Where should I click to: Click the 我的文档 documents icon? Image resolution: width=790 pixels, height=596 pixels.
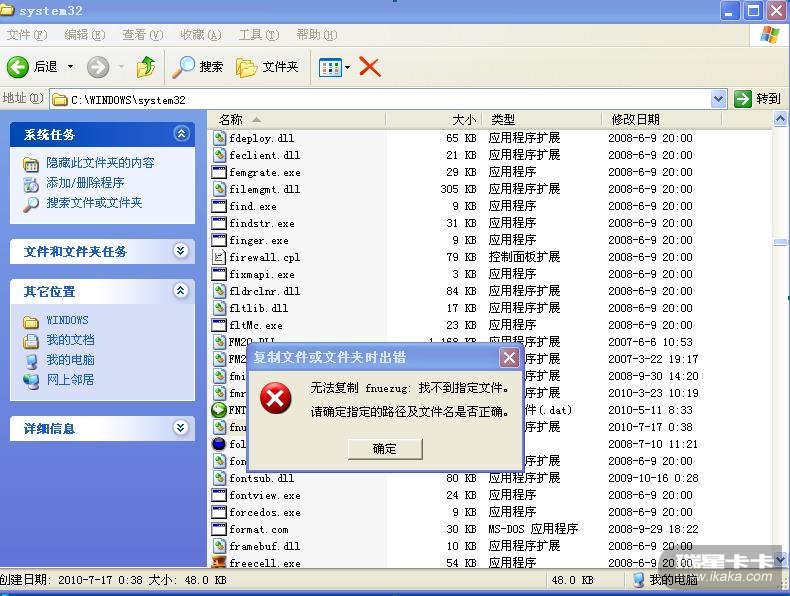(x=31, y=341)
